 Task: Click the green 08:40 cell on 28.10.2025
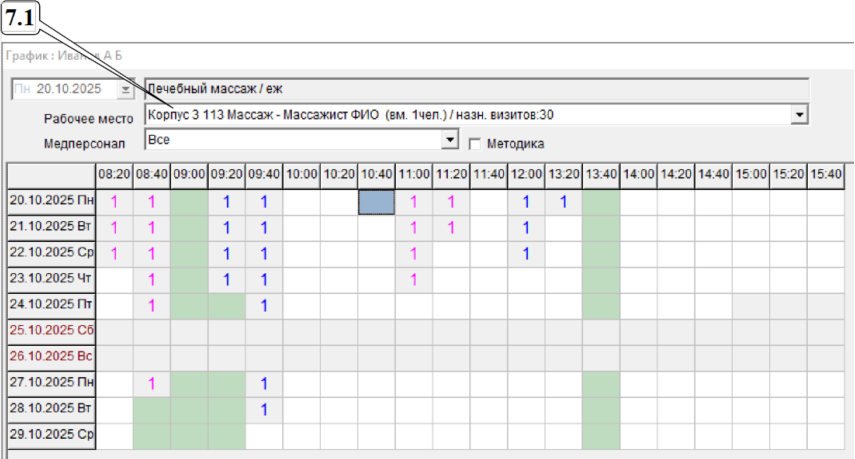tap(151, 408)
